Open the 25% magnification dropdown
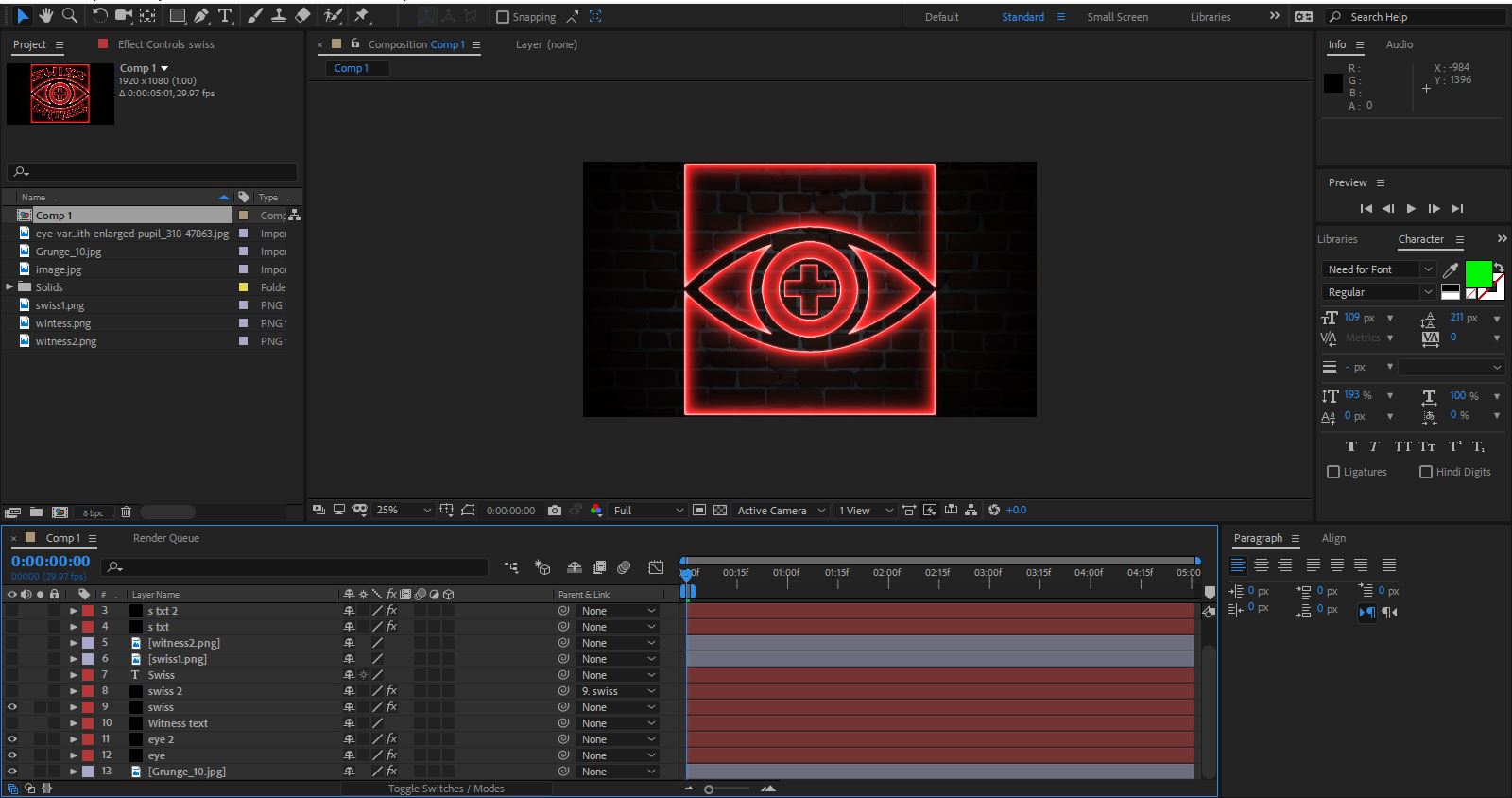Viewport: 1512px width, 798px height. (404, 510)
